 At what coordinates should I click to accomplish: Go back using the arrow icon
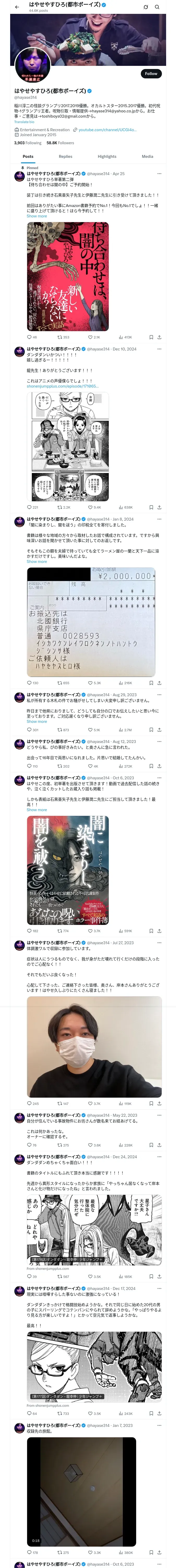pos(17,7)
